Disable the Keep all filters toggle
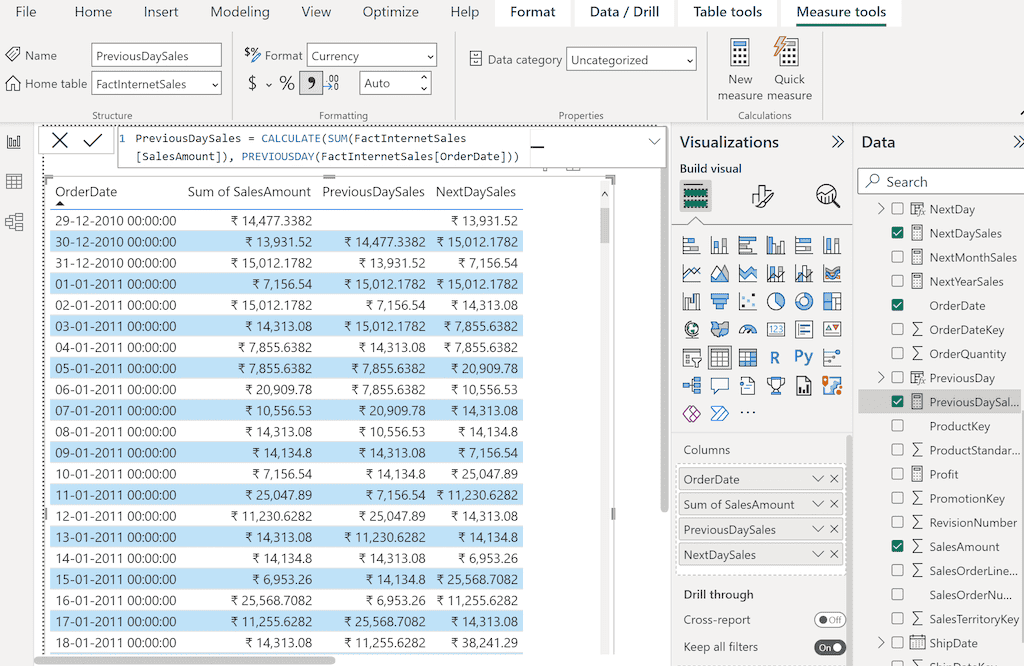The image size is (1024, 666). pyautogui.click(x=829, y=647)
